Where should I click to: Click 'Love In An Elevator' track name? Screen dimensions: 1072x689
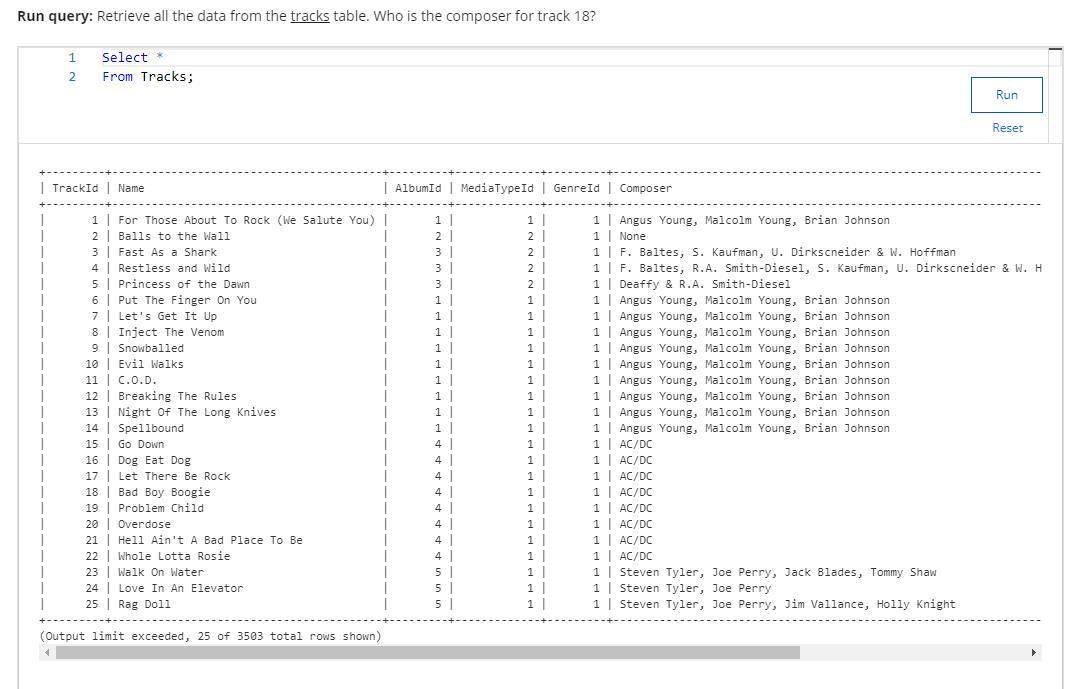point(180,588)
